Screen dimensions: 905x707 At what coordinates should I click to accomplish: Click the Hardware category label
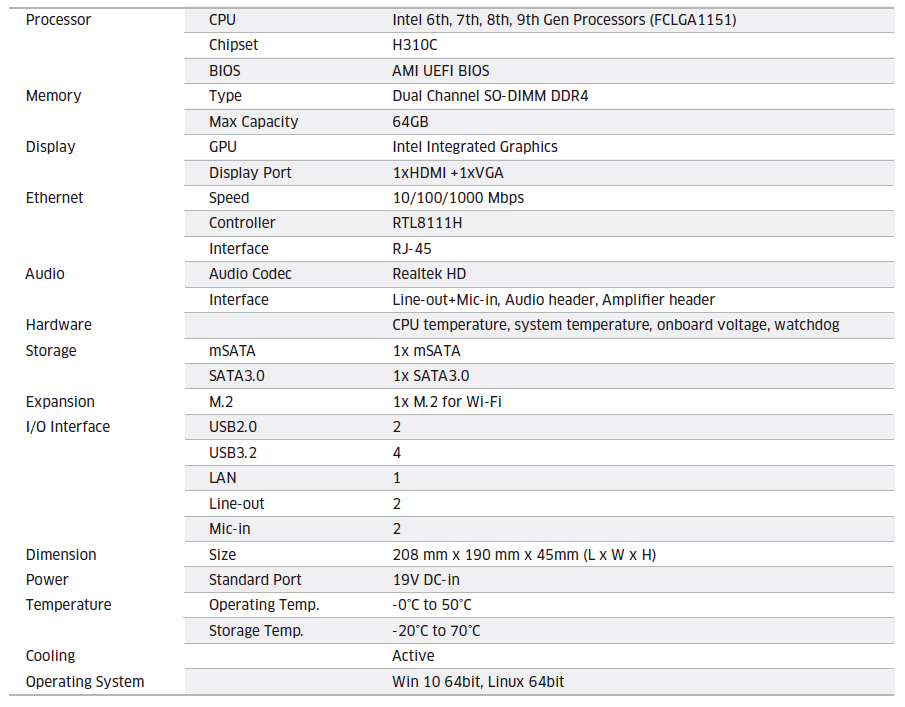point(58,325)
